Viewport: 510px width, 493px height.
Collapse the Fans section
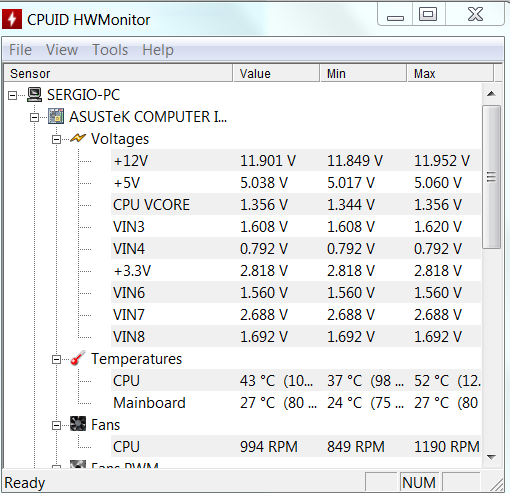[56, 425]
